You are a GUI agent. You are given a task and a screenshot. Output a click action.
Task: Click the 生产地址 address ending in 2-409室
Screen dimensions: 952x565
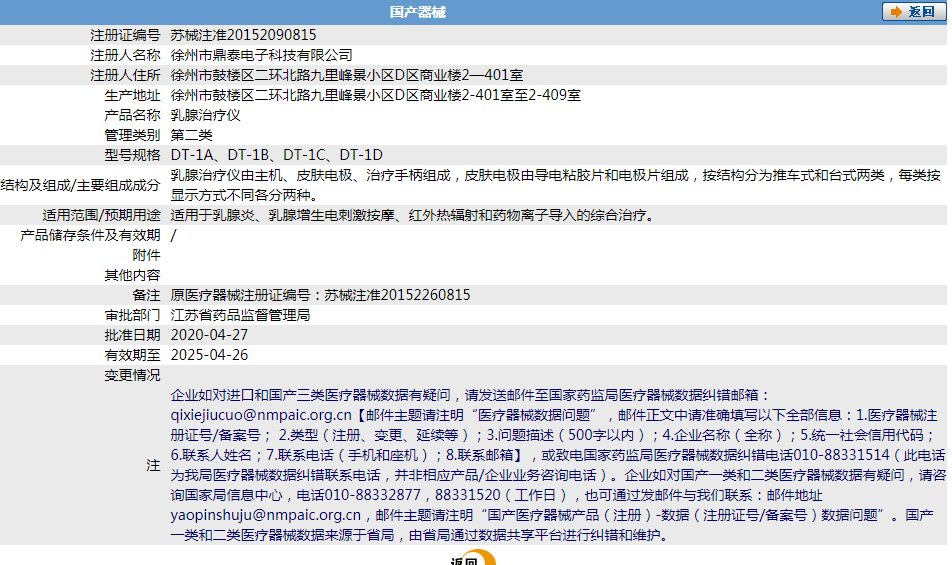(375, 95)
